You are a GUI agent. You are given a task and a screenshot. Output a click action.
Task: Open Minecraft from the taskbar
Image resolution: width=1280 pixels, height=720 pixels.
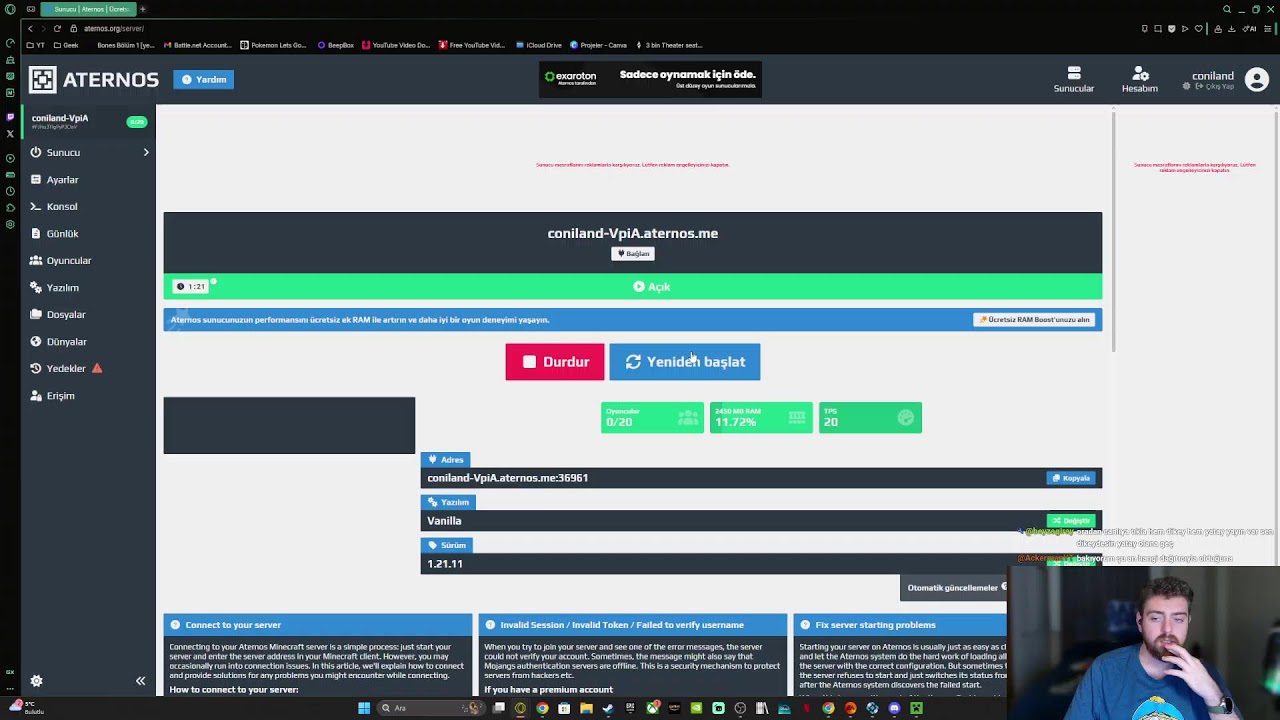[916, 708]
